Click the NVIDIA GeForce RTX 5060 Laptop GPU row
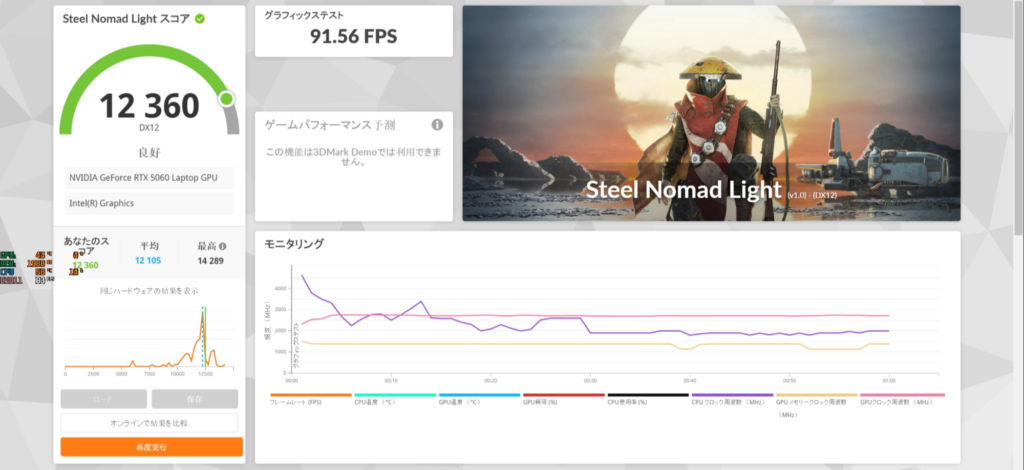This screenshot has height=470, width=1024. [x=149, y=178]
